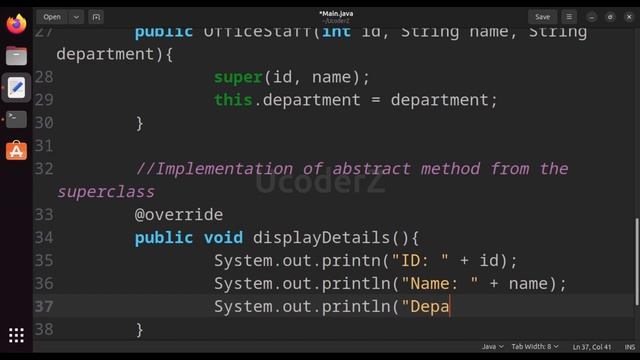The width and height of the screenshot is (640, 360).
Task: Click line number 31 in gutter
Action: click(x=44, y=146)
